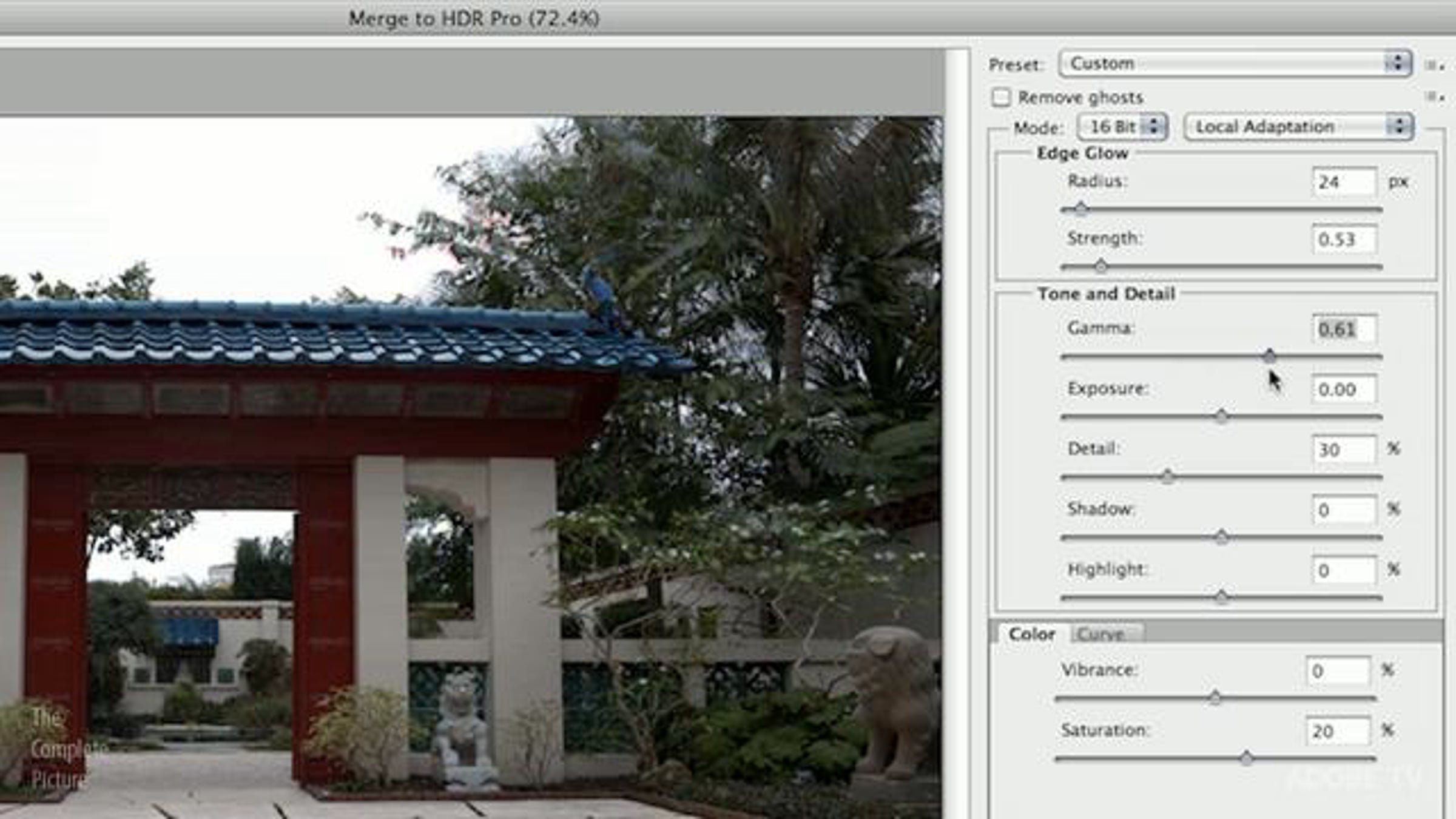Screen dimensions: 1456x819
Task: Click the Saturation slider handle
Action: (x=1246, y=758)
